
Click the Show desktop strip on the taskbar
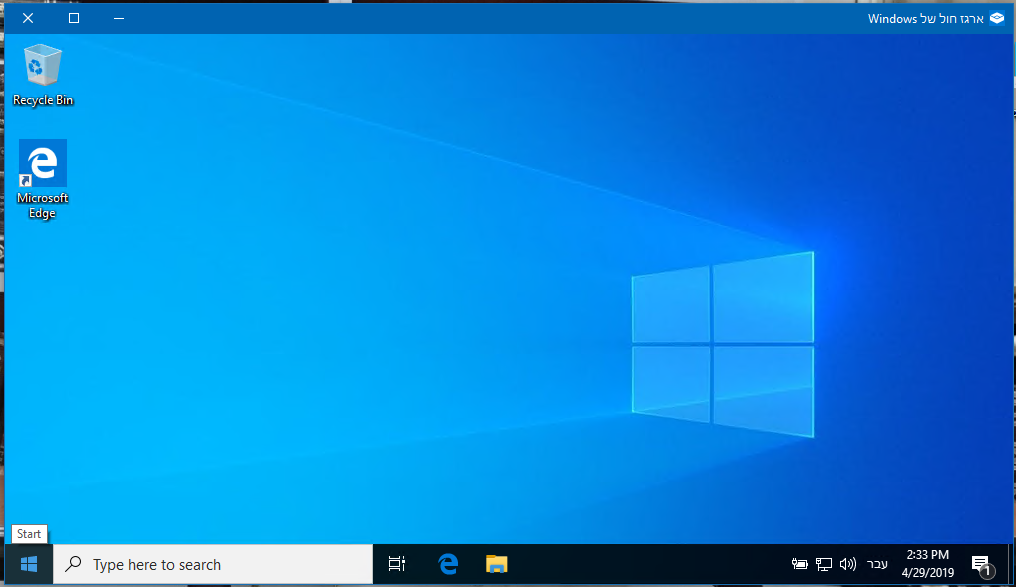coord(1010,564)
